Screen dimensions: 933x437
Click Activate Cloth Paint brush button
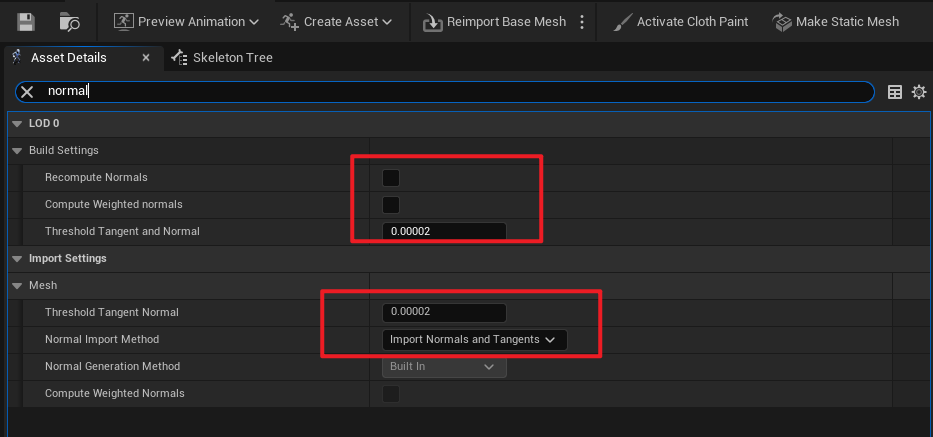[682, 21]
